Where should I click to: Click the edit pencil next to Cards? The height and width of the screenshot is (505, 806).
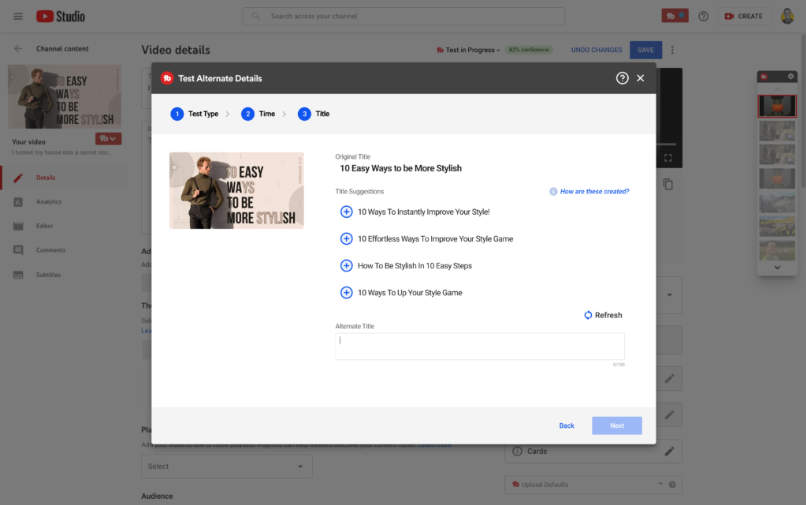pos(669,451)
